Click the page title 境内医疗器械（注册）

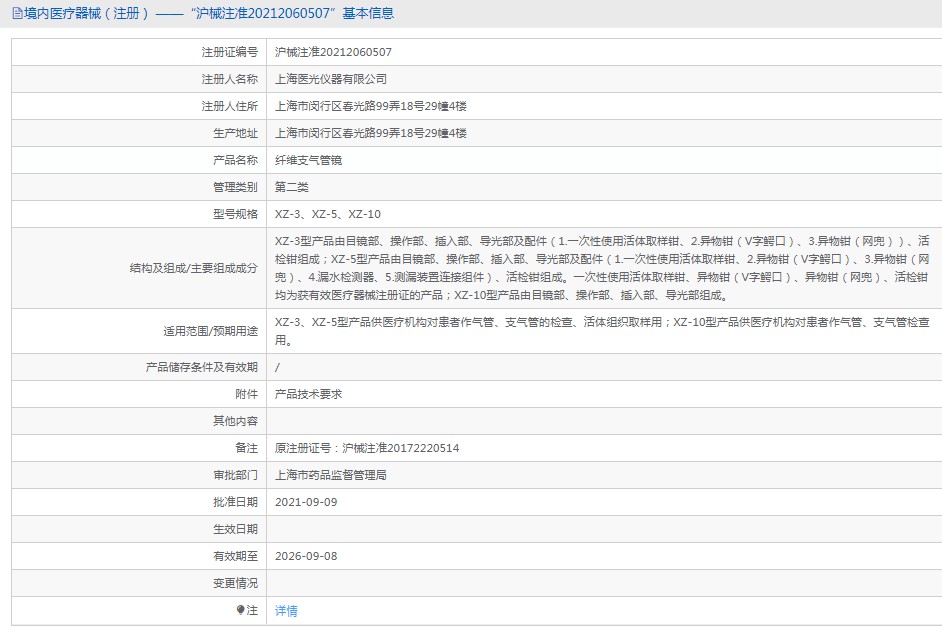click(x=87, y=13)
